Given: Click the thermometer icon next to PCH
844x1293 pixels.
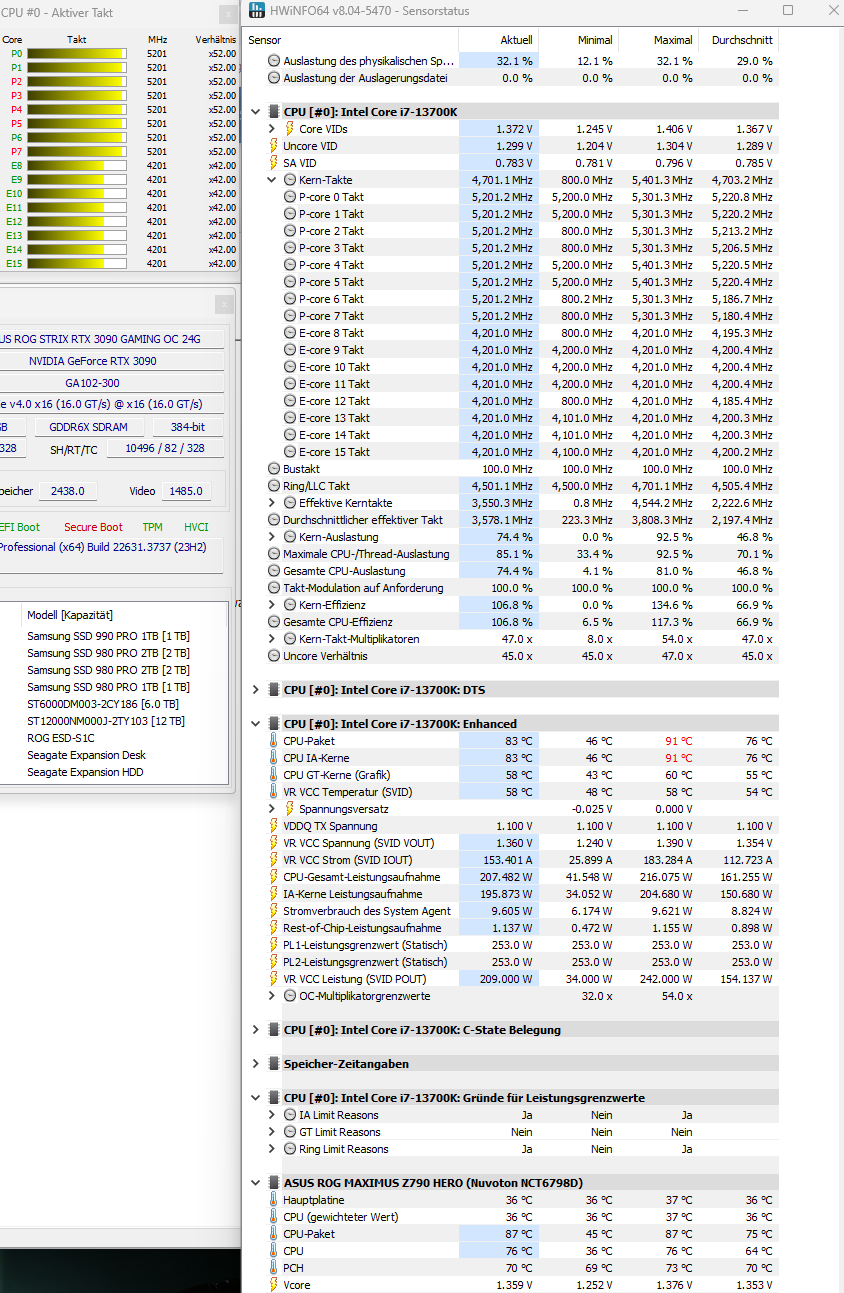Looking at the screenshot, I should (274, 1268).
